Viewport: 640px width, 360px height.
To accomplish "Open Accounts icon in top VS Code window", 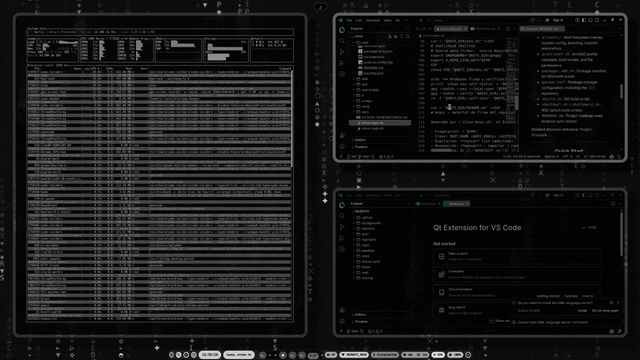I will [x=342, y=136].
